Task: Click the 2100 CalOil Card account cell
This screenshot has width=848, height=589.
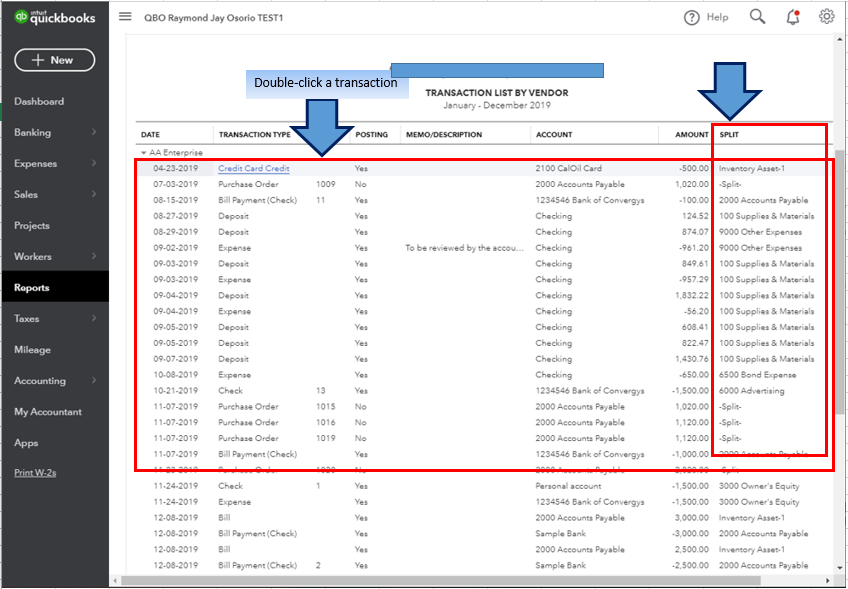Action: [x=568, y=168]
